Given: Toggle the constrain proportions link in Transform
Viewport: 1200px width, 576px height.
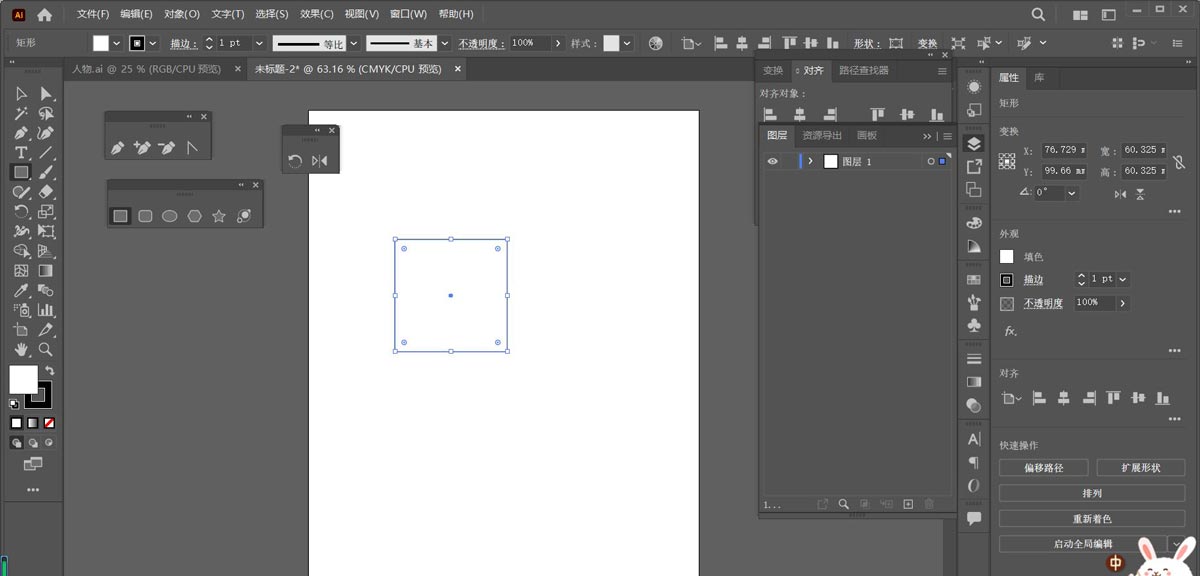Looking at the screenshot, I should point(1179,161).
